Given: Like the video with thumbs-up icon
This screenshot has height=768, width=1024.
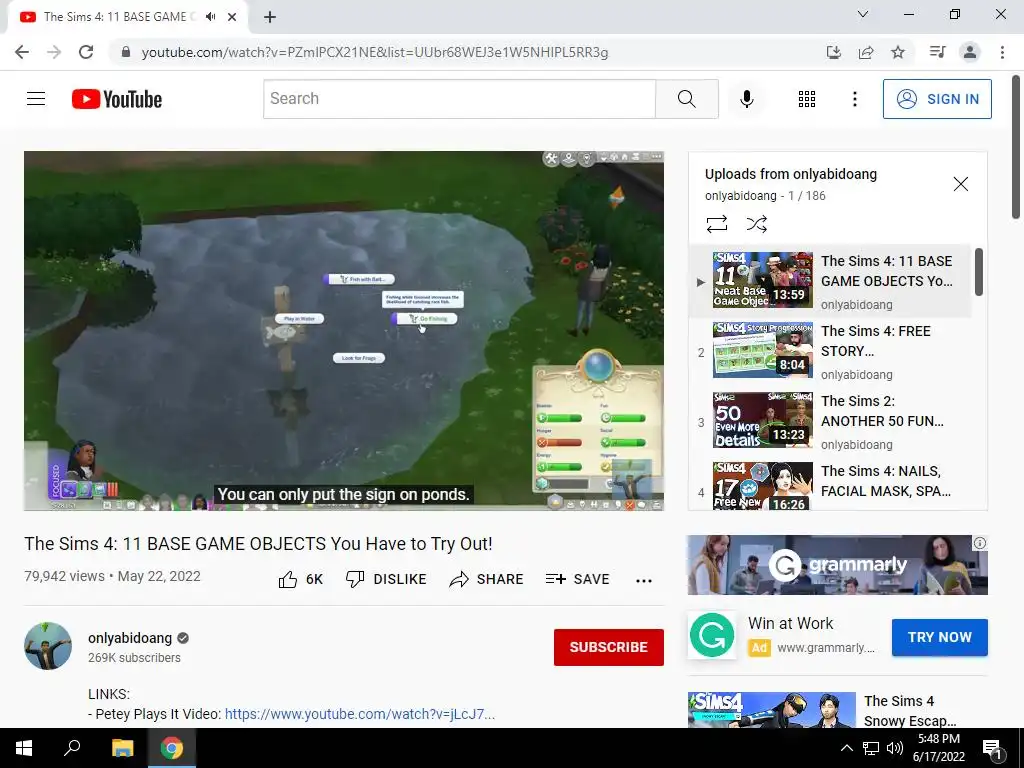Looking at the screenshot, I should [x=287, y=579].
